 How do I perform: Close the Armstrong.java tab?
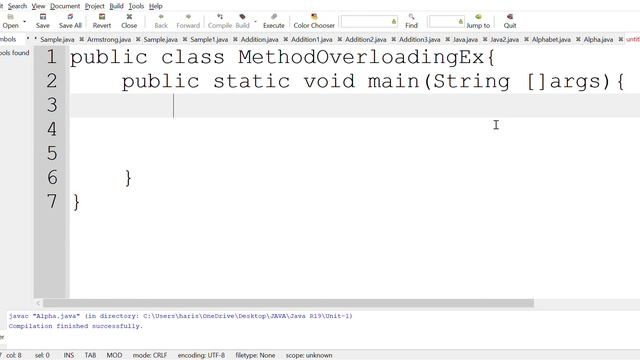point(138,40)
